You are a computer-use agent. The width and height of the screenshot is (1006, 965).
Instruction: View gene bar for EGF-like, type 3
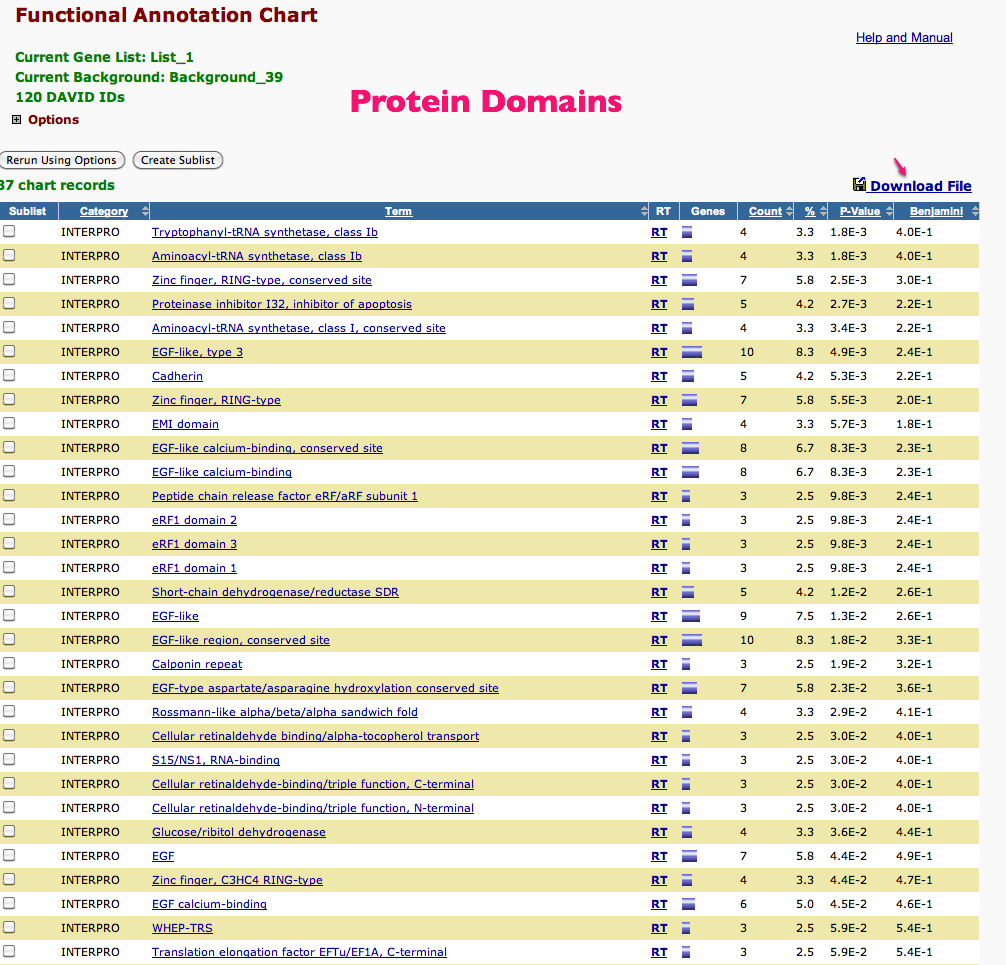pyautogui.click(x=692, y=352)
